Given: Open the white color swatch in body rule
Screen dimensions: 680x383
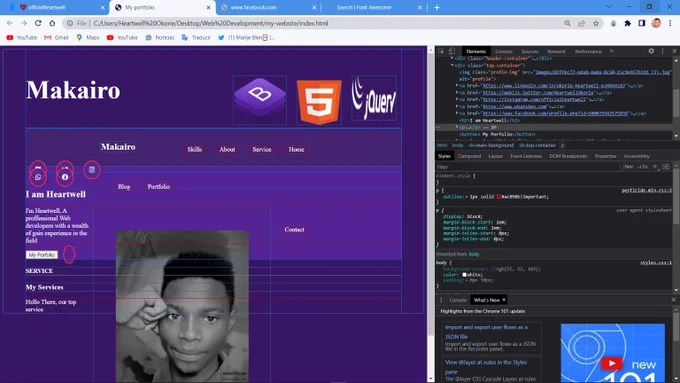Looking at the screenshot, I should 464,275.
